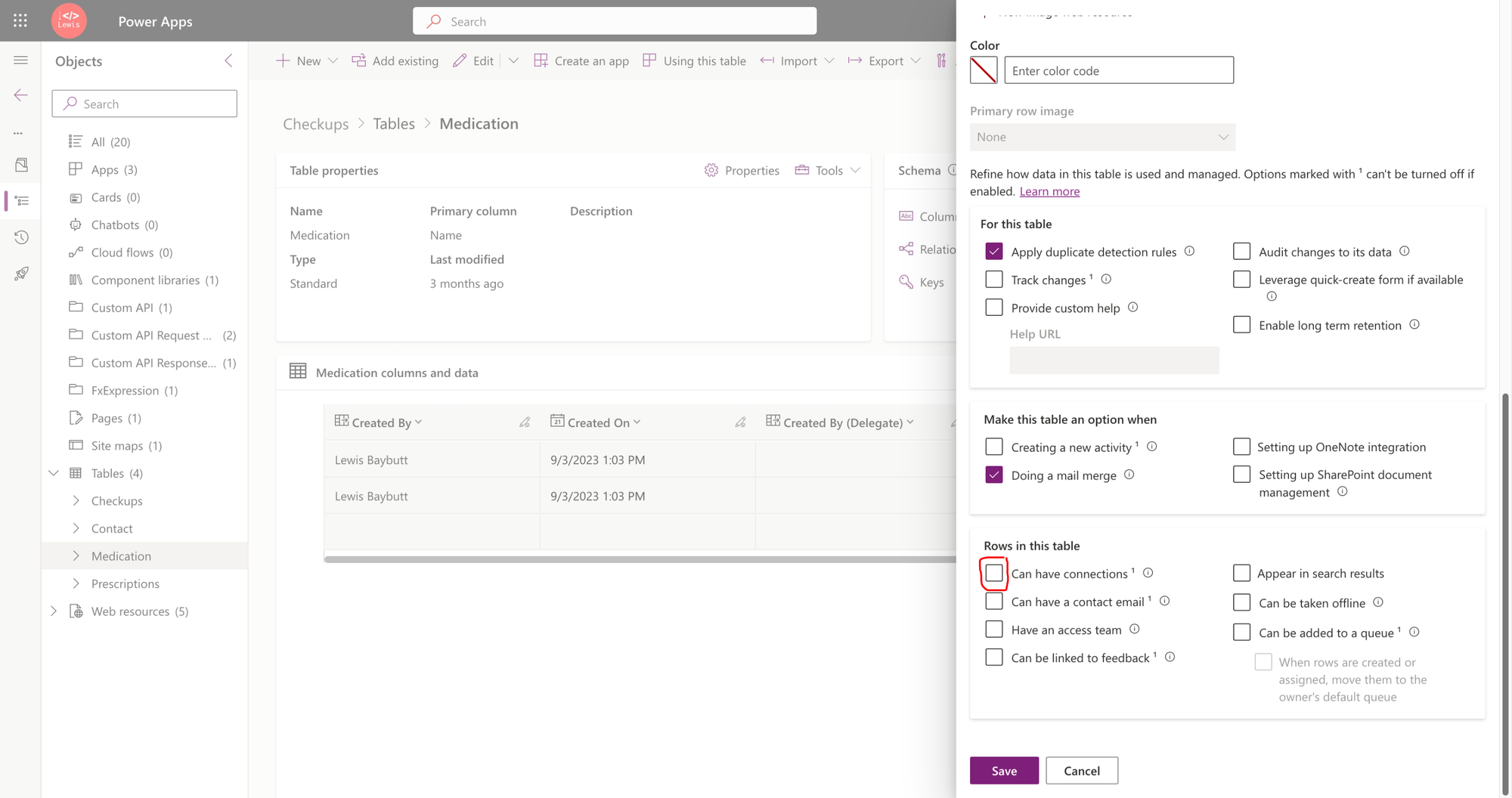Click the Lewis environment logo icon
This screenshot has height=798, width=1512.
[x=69, y=20]
